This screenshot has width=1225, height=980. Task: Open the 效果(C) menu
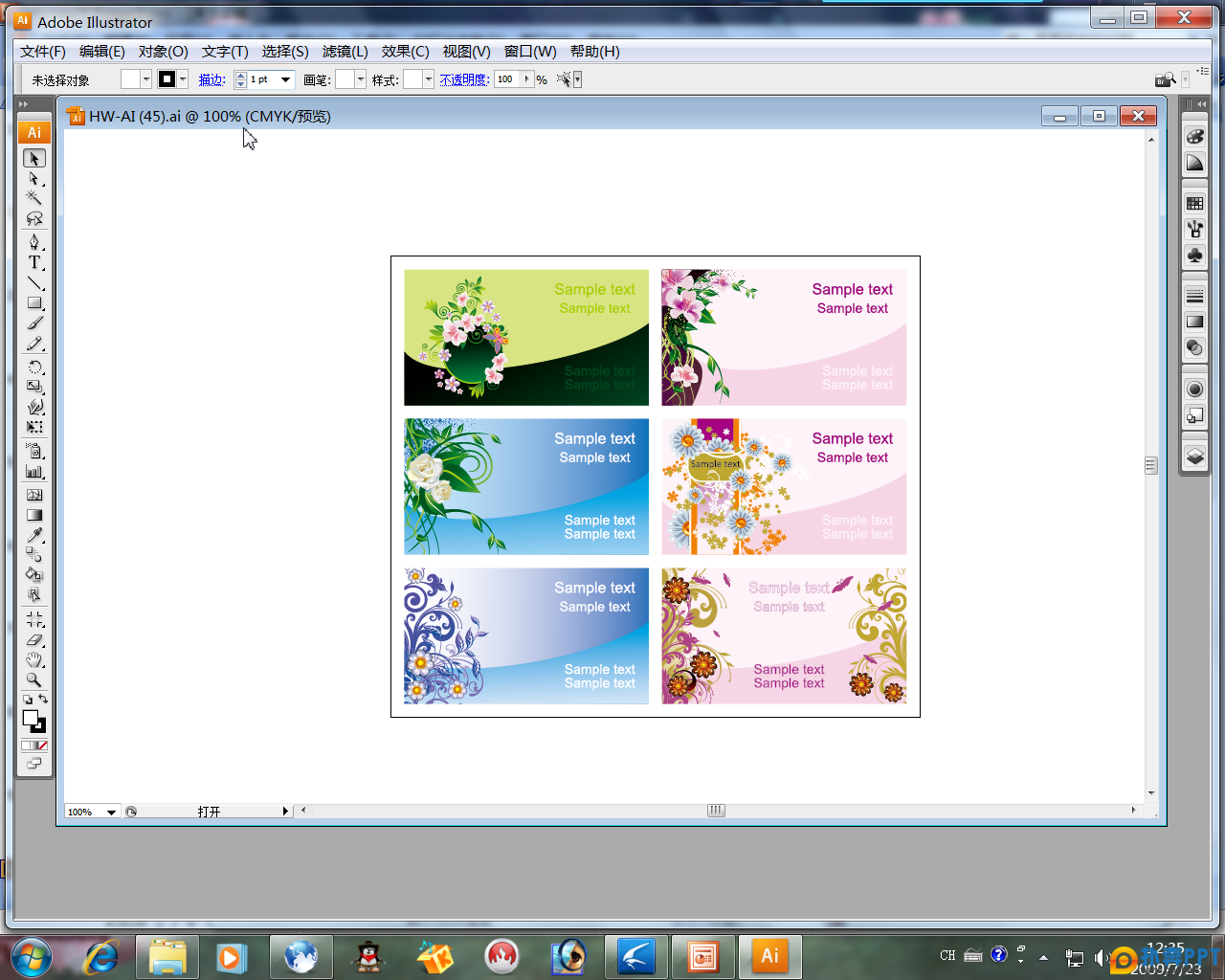406,52
